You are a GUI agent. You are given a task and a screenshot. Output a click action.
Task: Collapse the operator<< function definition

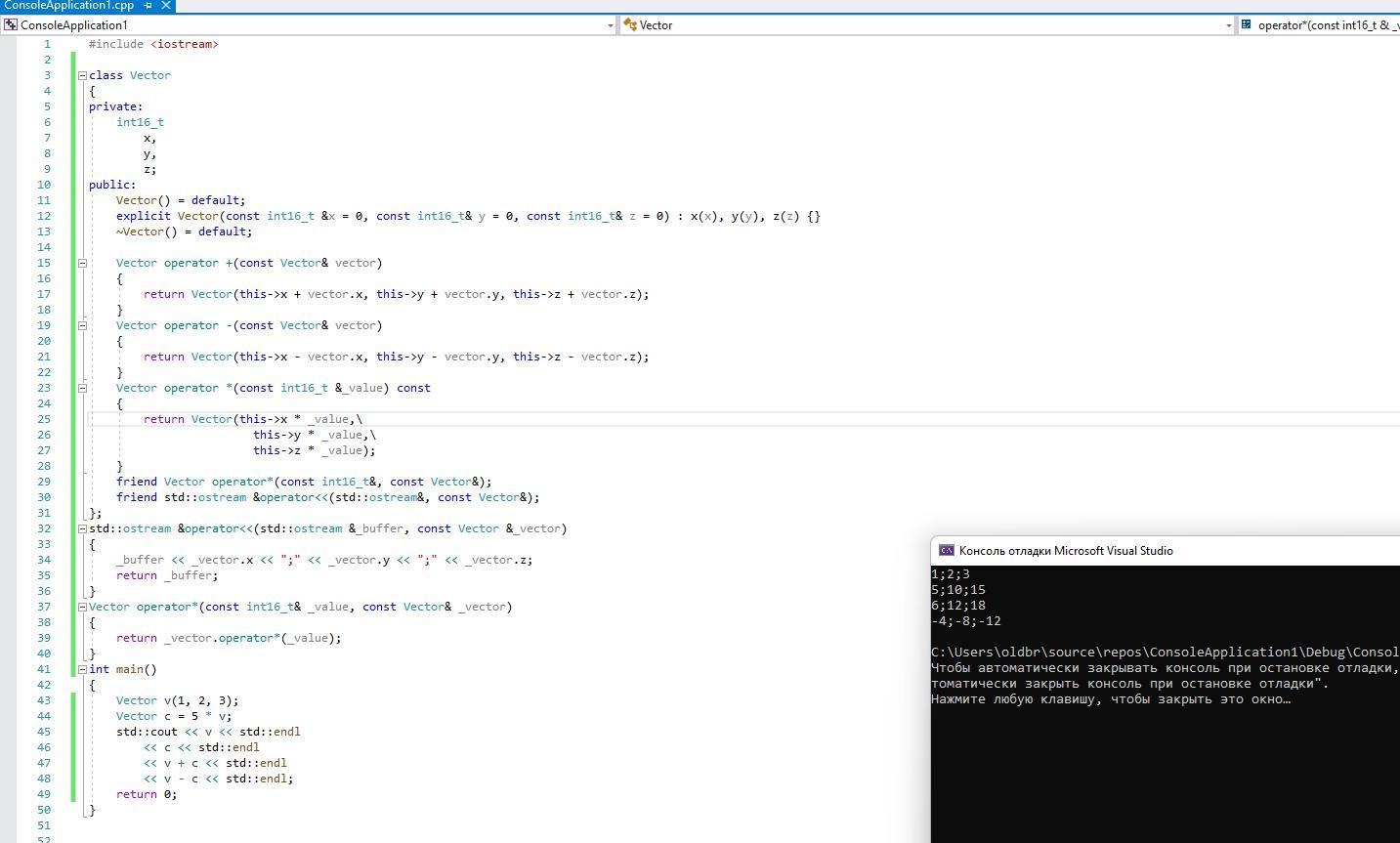[x=82, y=528]
